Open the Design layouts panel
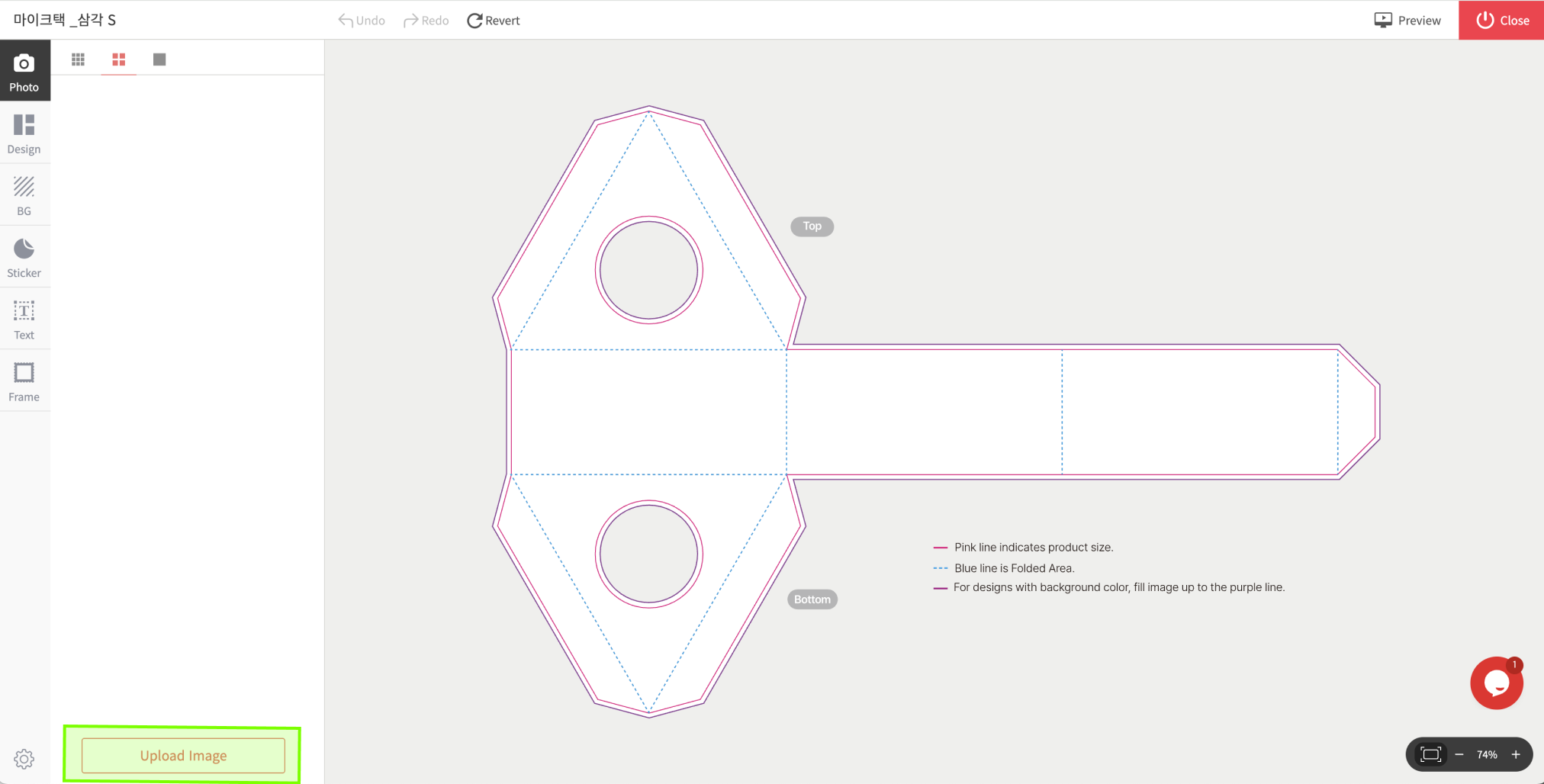The image size is (1544, 784). [24, 133]
